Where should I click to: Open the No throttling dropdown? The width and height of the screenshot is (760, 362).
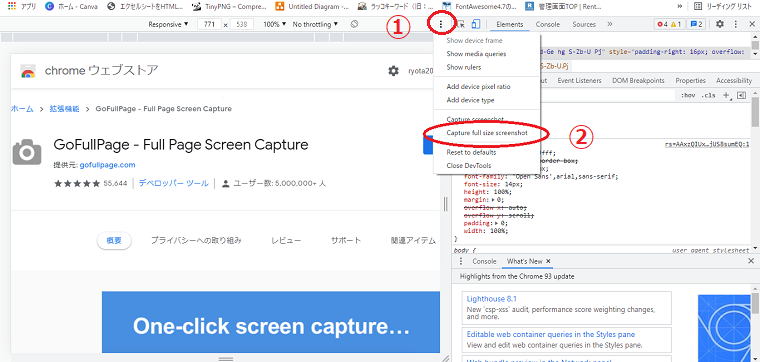[315, 24]
